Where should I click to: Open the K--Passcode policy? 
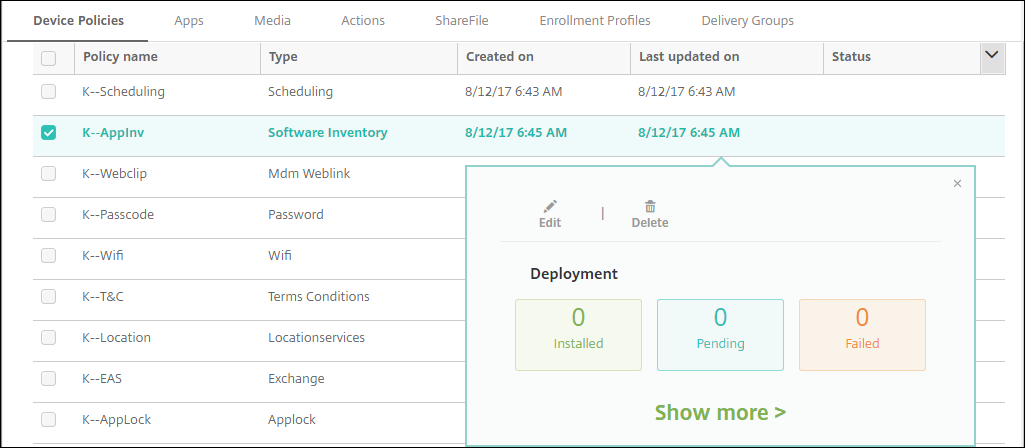coord(118,214)
